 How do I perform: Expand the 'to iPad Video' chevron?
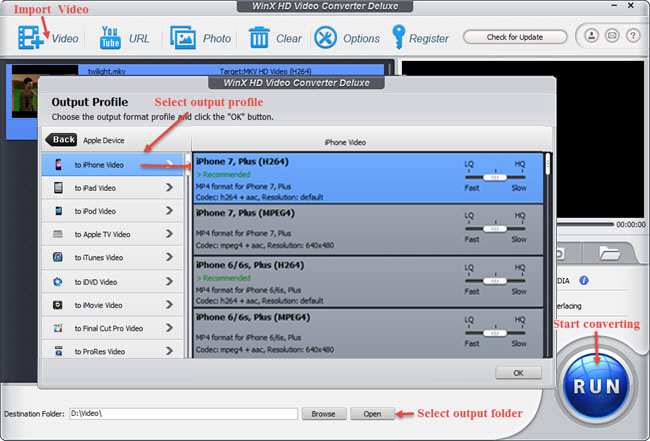169,187
